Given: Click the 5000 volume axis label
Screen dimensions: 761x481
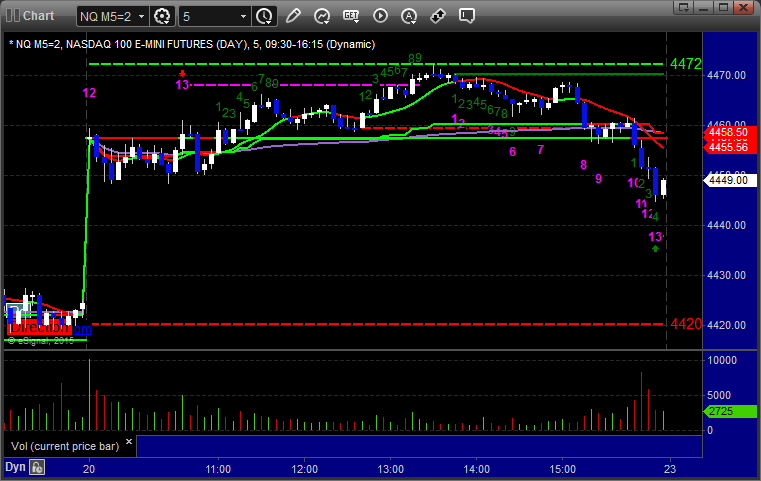Looking at the screenshot, I should pyautogui.click(x=718, y=395).
